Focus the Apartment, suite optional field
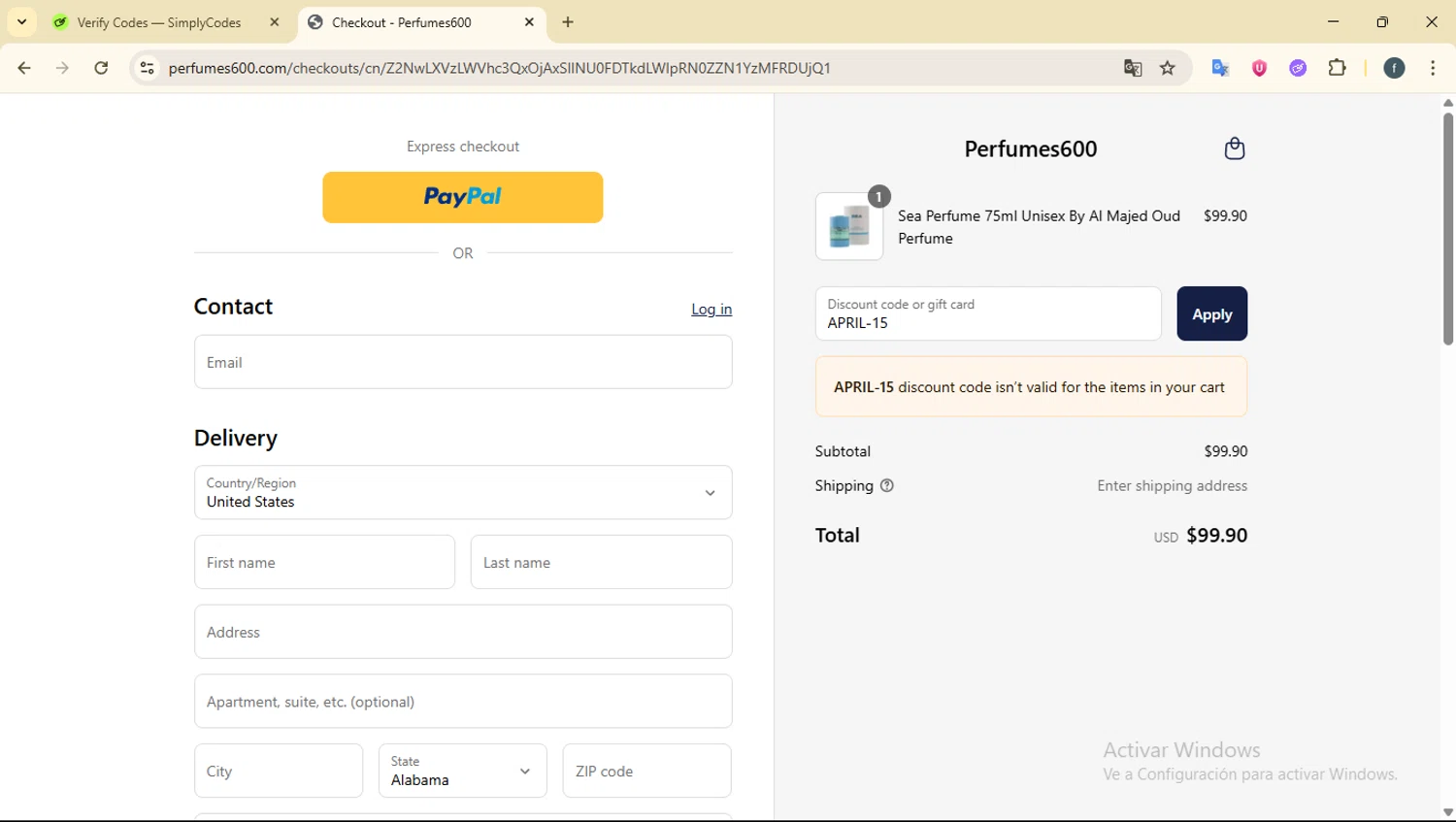The image size is (1456, 822). click(463, 701)
